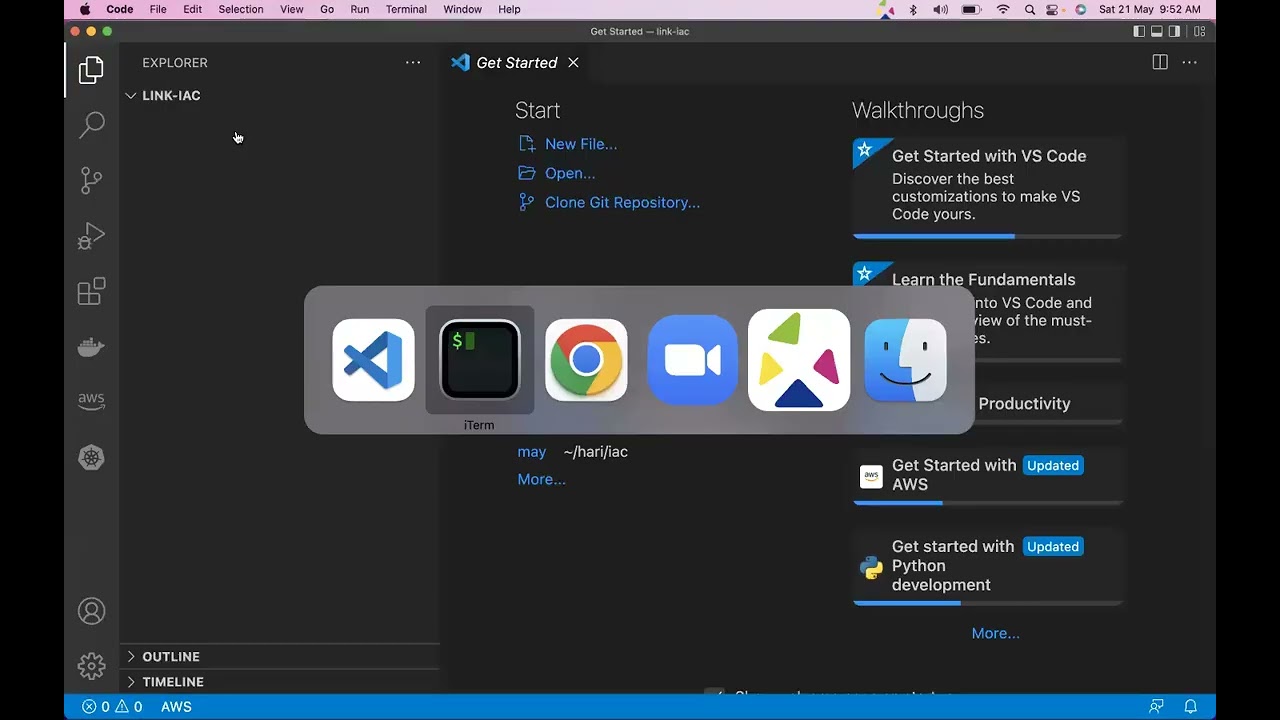Open the Search view in activity bar
This screenshot has width=1280, height=720.
(91, 124)
